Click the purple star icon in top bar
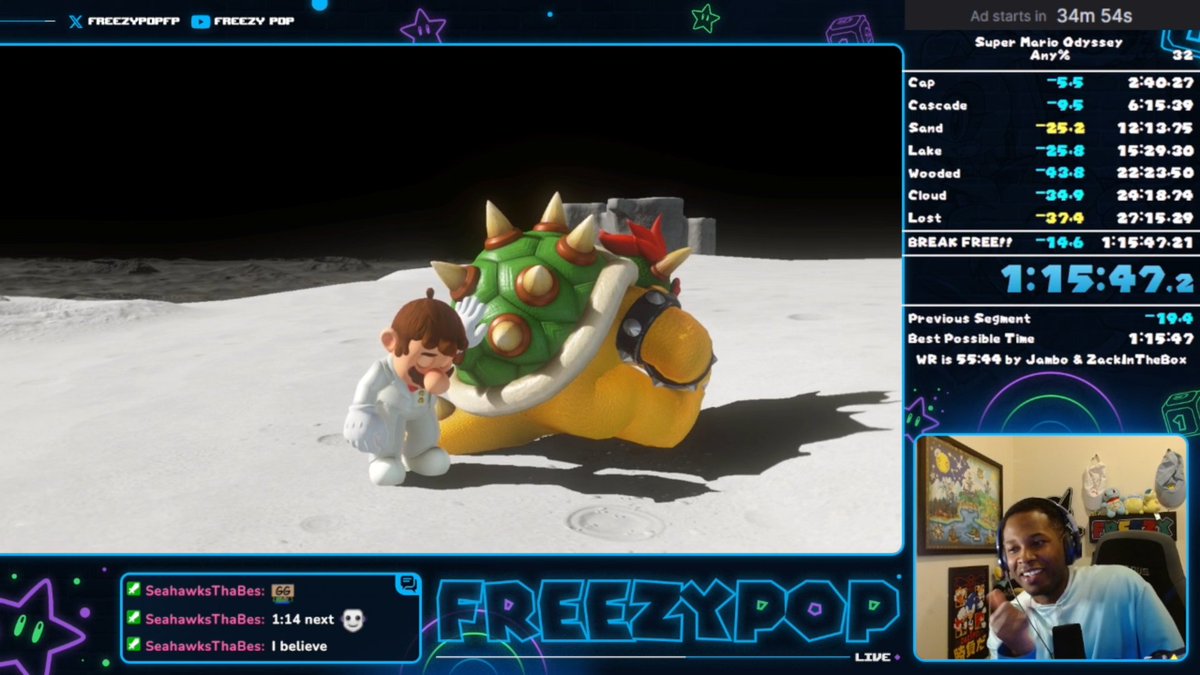The height and width of the screenshot is (675, 1200). (x=423, y=25)
